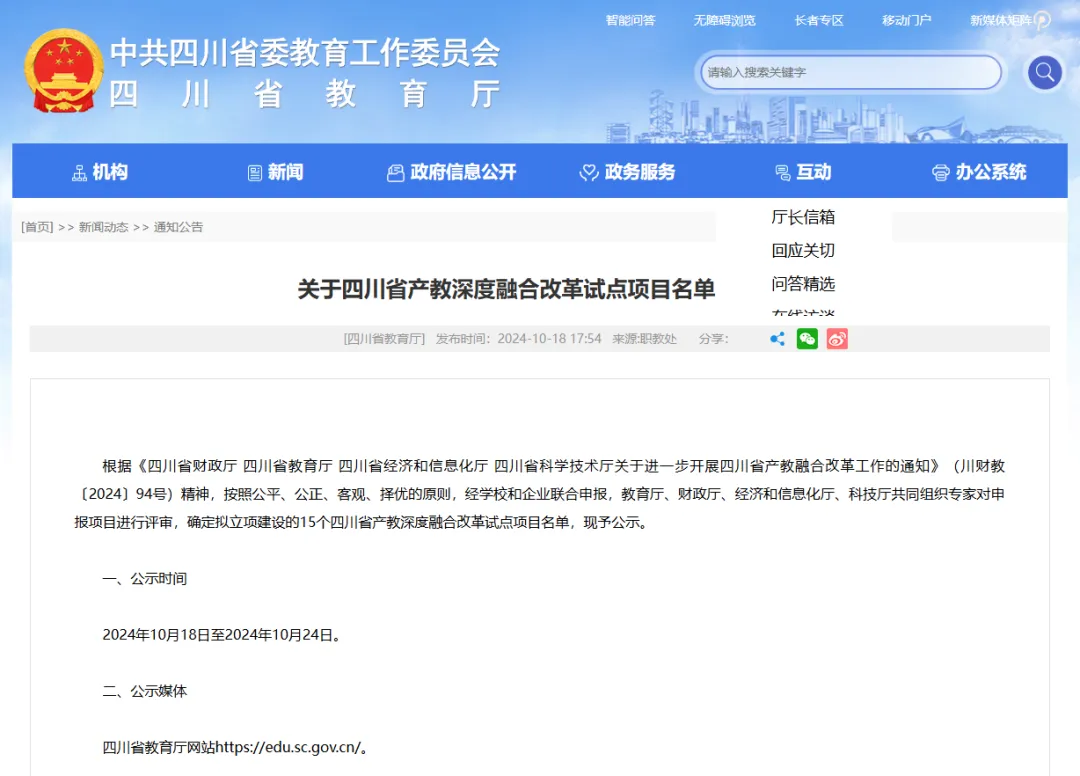Click the blue share icon
Screen dimensions: 1080x776
pyautogui.click(x=777, y=339)
